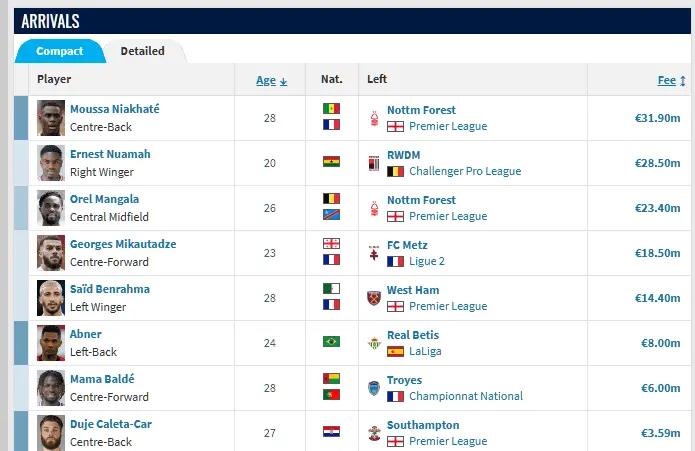
Task: Click Orel Mangala's €23.40m fee
Action: point(657,208)
